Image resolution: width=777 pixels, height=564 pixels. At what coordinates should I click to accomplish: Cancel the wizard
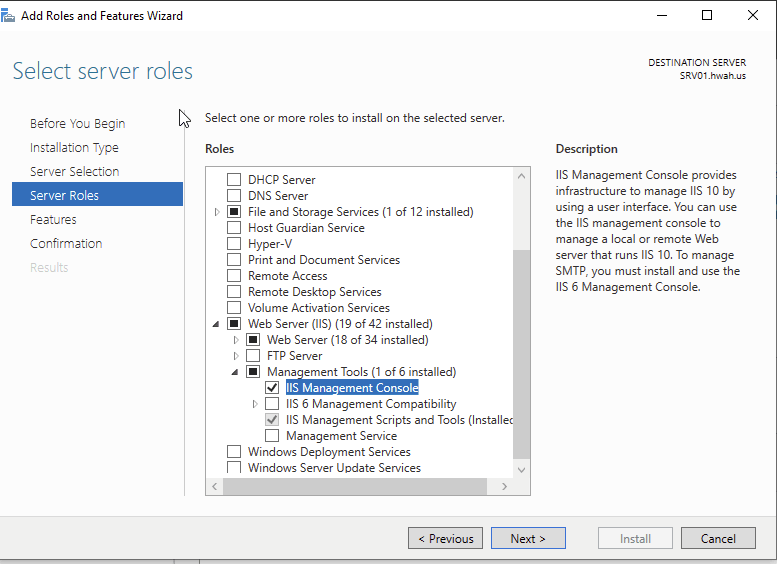[718, 538]
